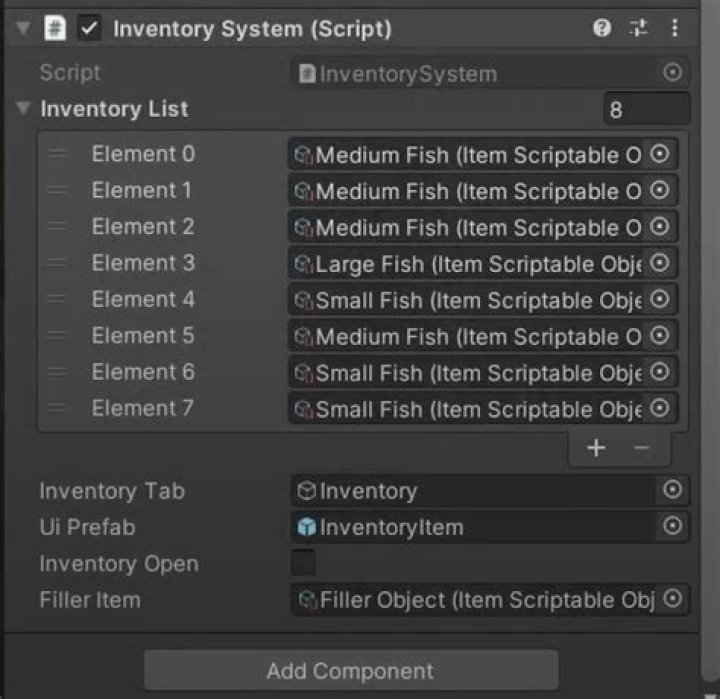Collapse the Inventory List array

coord(23,109)
